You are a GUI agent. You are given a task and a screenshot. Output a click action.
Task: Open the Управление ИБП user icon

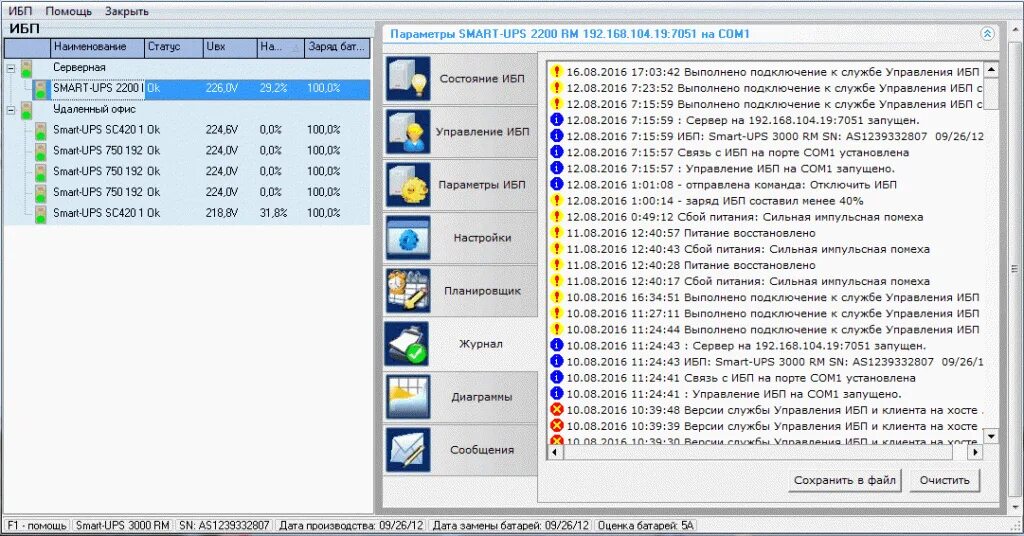(408, 131)
